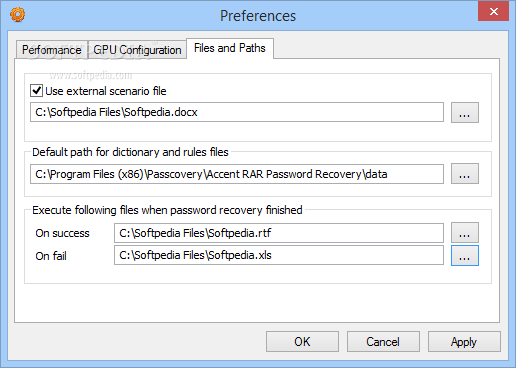Screen dimensions: 516x368
Task: Uncheck Use external scenario file
Action: click(x=36, y=91)
